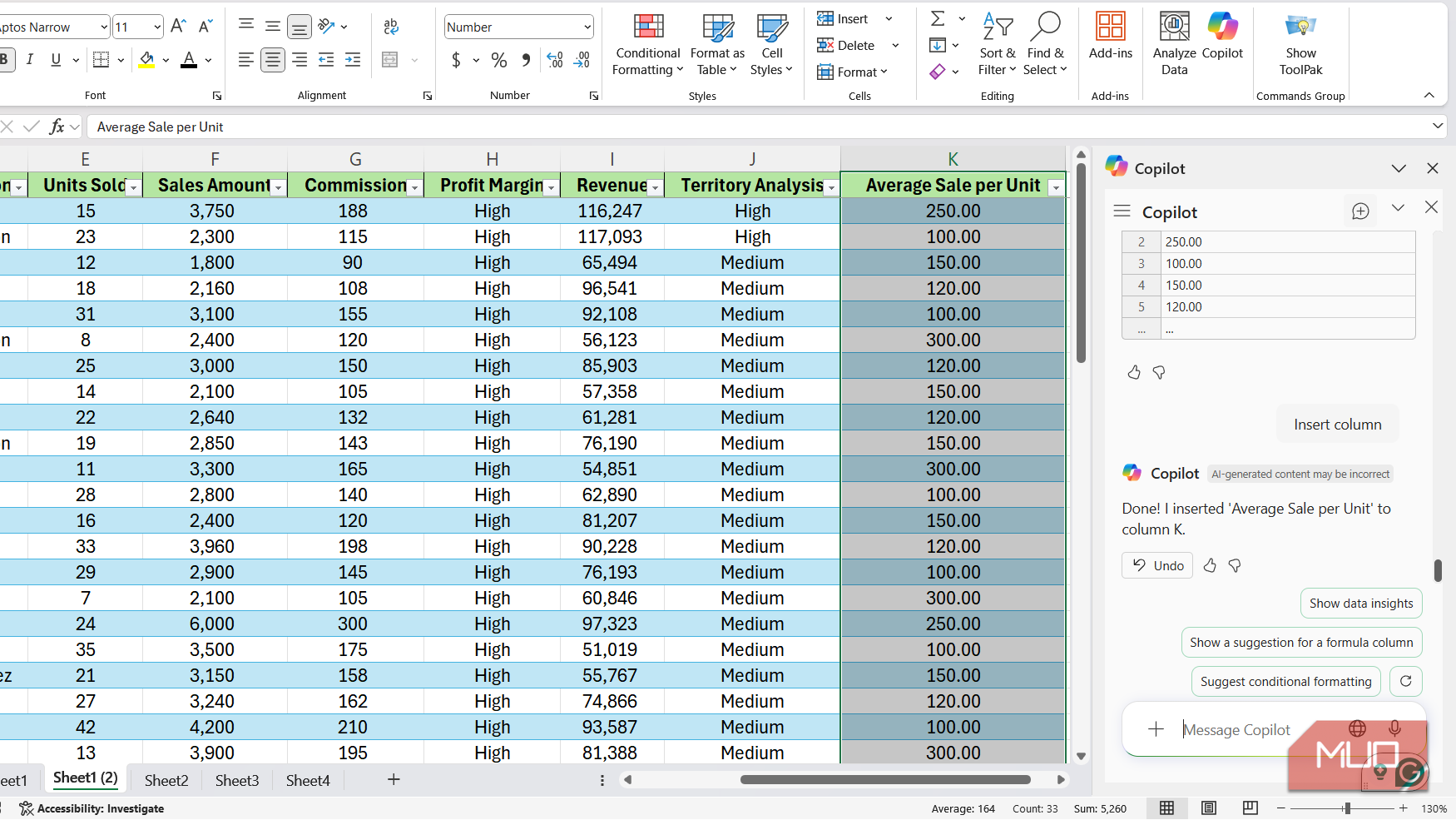Undo Copilot's column insertion
Viewport: 1456px width, 820px height.
click(1157, 565)
